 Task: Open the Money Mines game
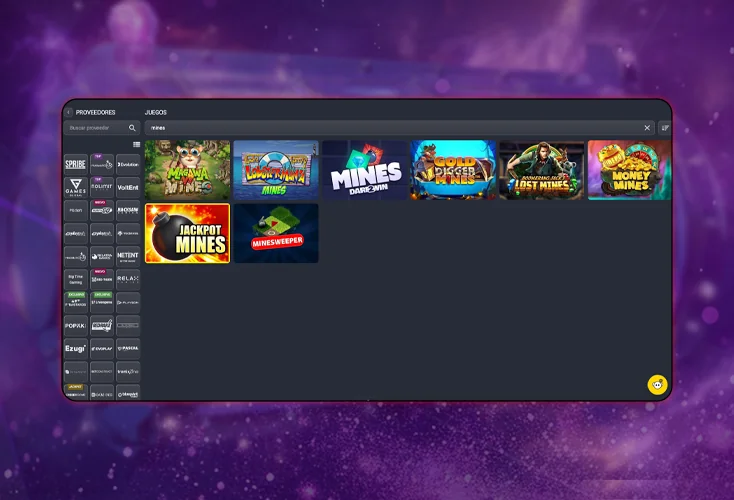click(x=629, y=170)
